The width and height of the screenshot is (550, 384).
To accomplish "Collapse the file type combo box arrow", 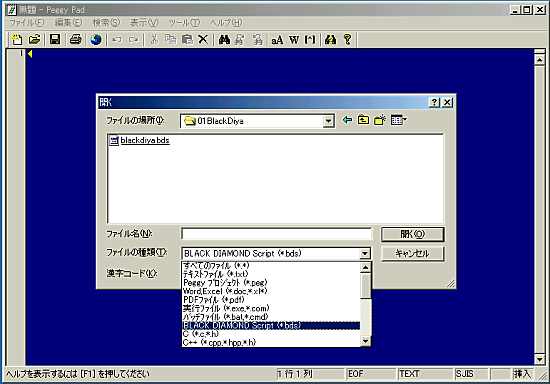I will point(365,253).
